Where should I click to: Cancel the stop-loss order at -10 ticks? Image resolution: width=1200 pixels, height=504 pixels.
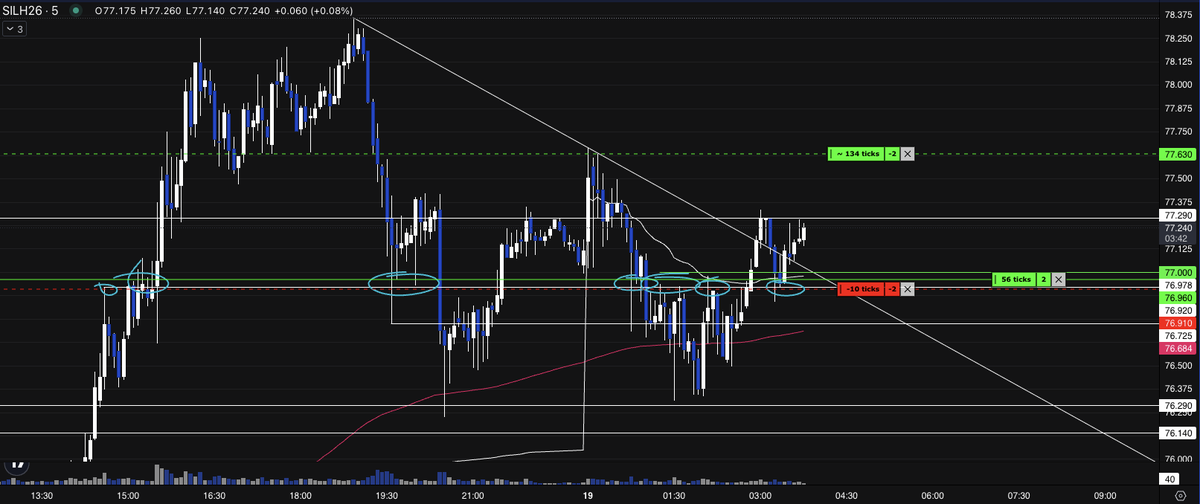(907, 289)
